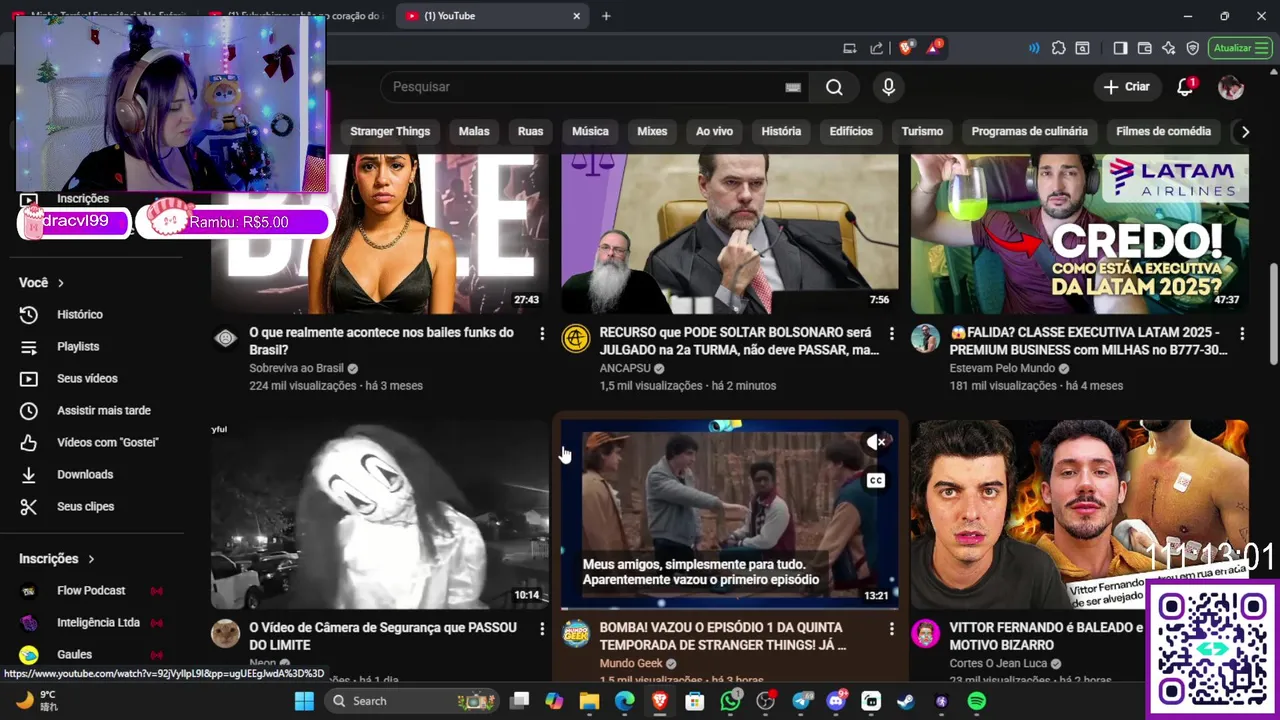Expand the Você section
Viewport: 1280px width, 720px height.
pyautogui.click(x=42, y=283)
